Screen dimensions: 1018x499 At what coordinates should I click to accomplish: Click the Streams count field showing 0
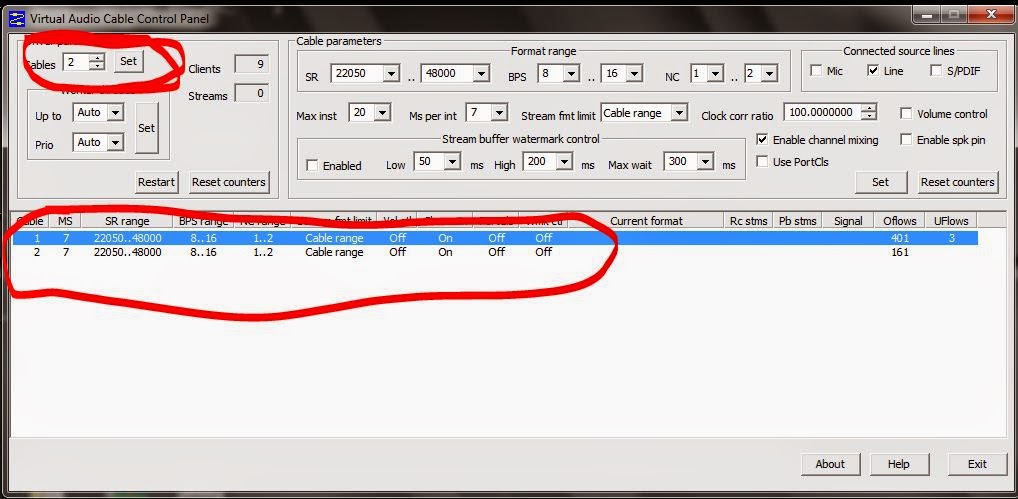(x=251, y=93)
